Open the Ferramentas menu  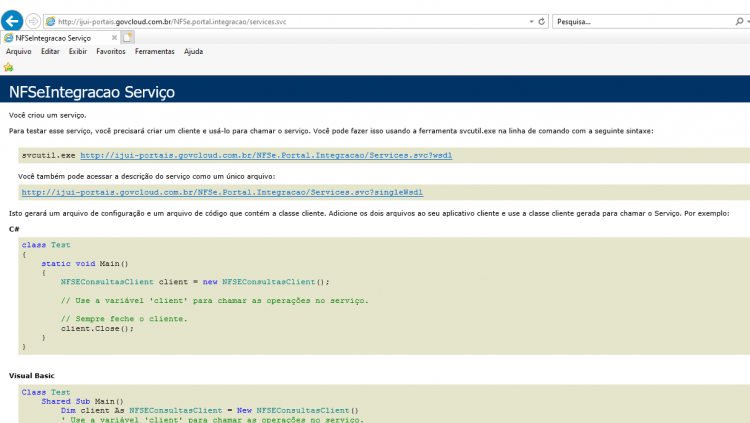pos(154,51)
